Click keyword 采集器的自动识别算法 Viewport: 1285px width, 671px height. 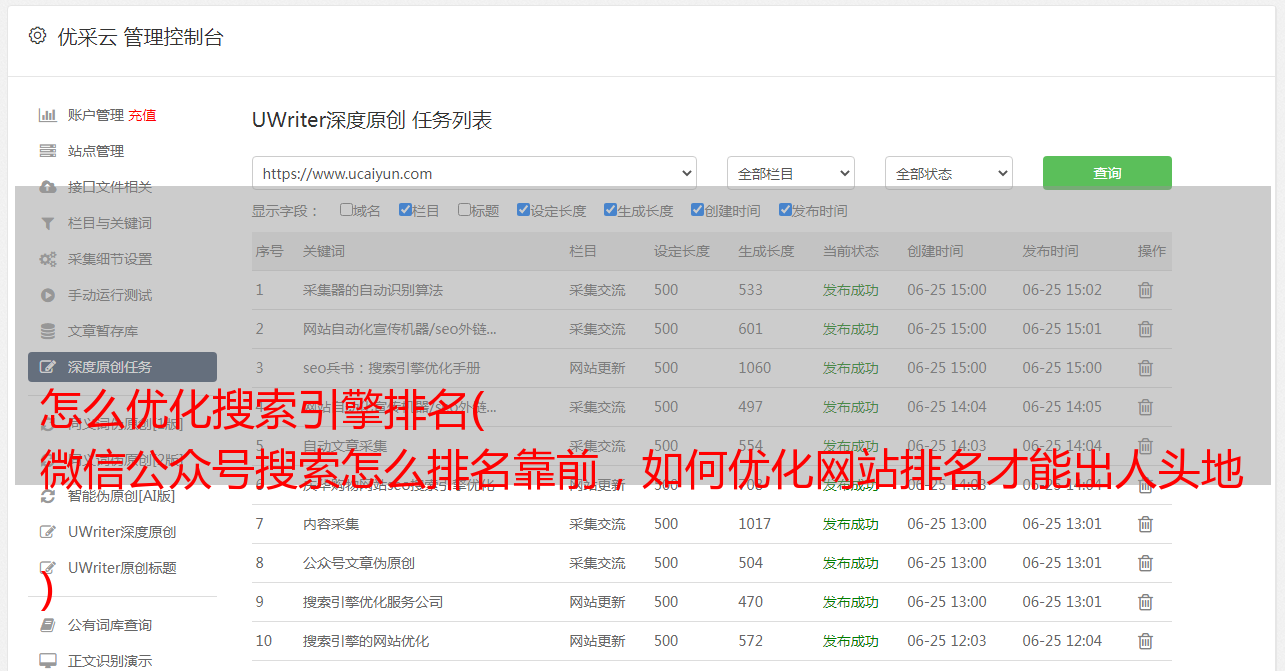click(x=373, y=290)
